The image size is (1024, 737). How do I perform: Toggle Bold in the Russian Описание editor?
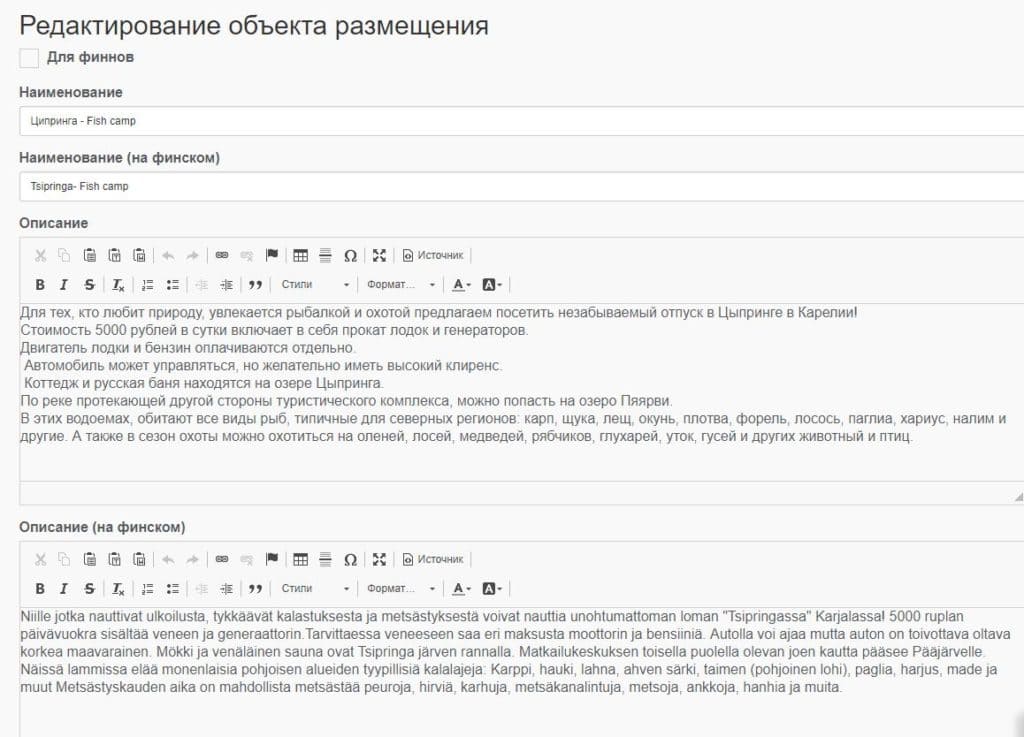(x=41, y=285)
